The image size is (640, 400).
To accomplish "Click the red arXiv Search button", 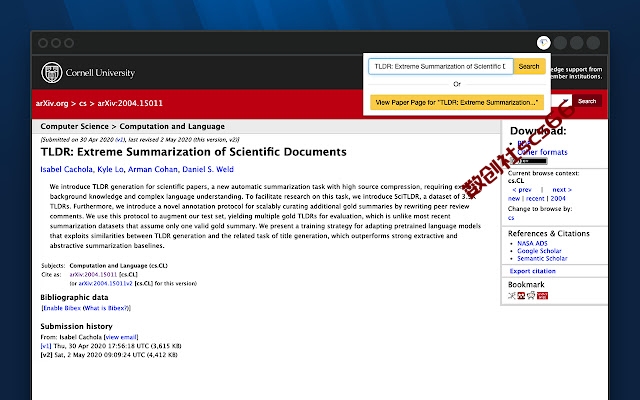I will click(587, 101).
